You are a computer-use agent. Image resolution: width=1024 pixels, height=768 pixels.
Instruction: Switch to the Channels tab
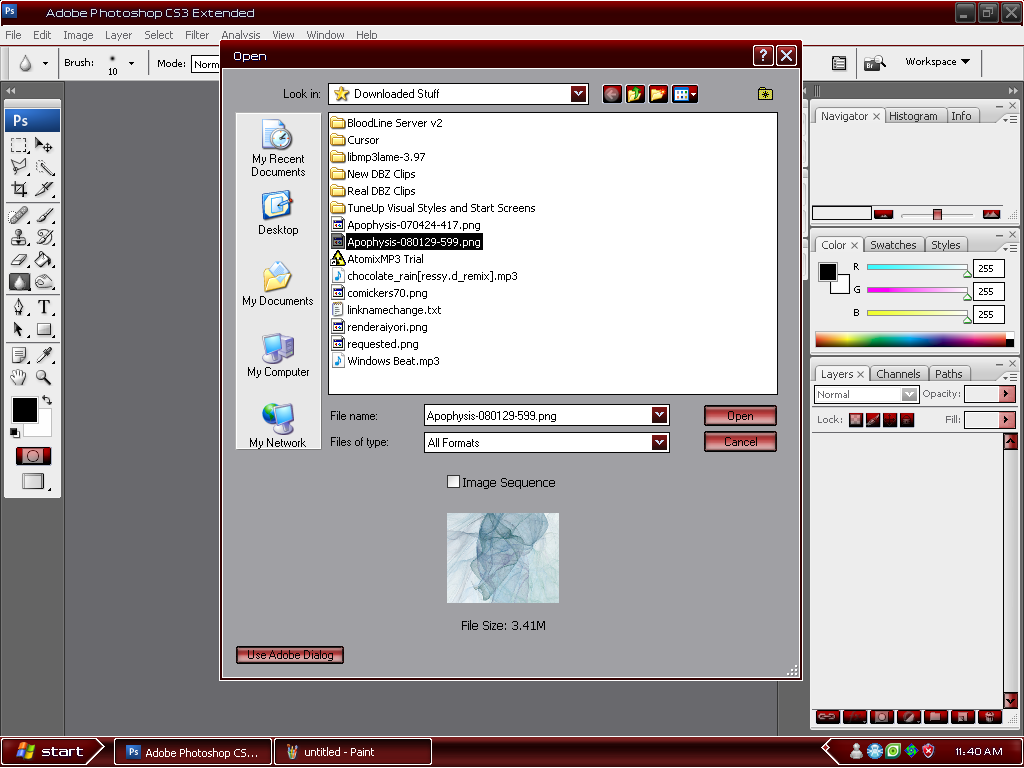(x=898, y=374)
